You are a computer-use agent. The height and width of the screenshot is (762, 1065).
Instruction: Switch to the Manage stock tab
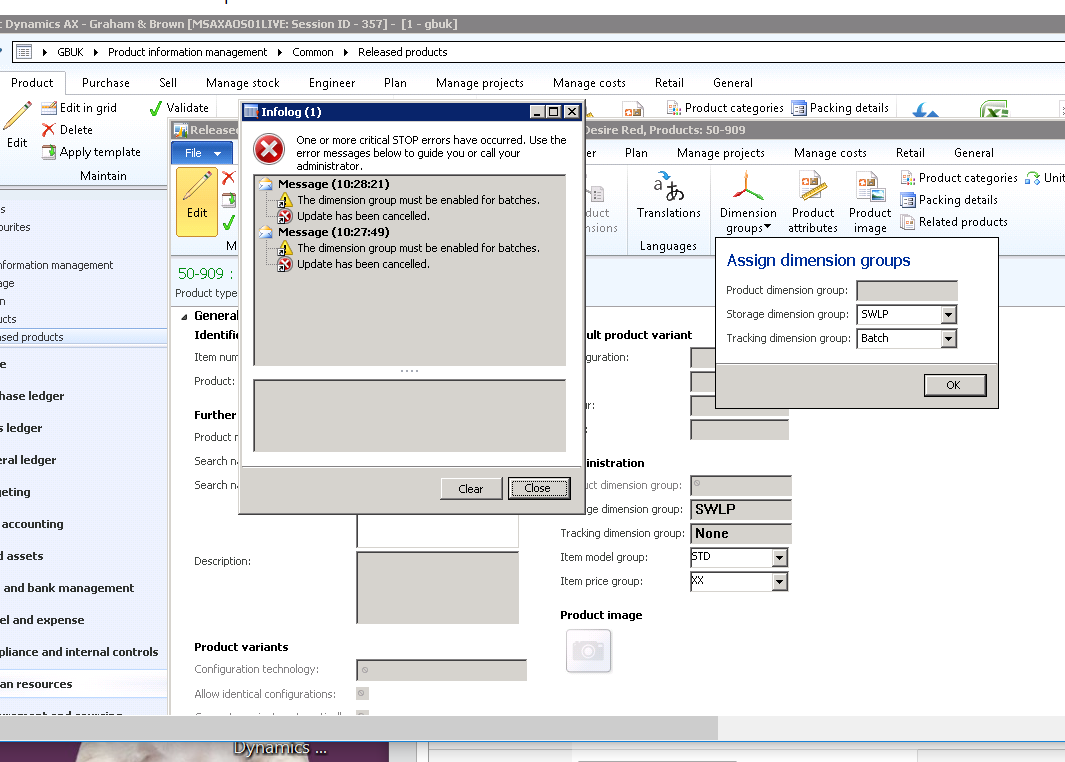coord(242,83)
